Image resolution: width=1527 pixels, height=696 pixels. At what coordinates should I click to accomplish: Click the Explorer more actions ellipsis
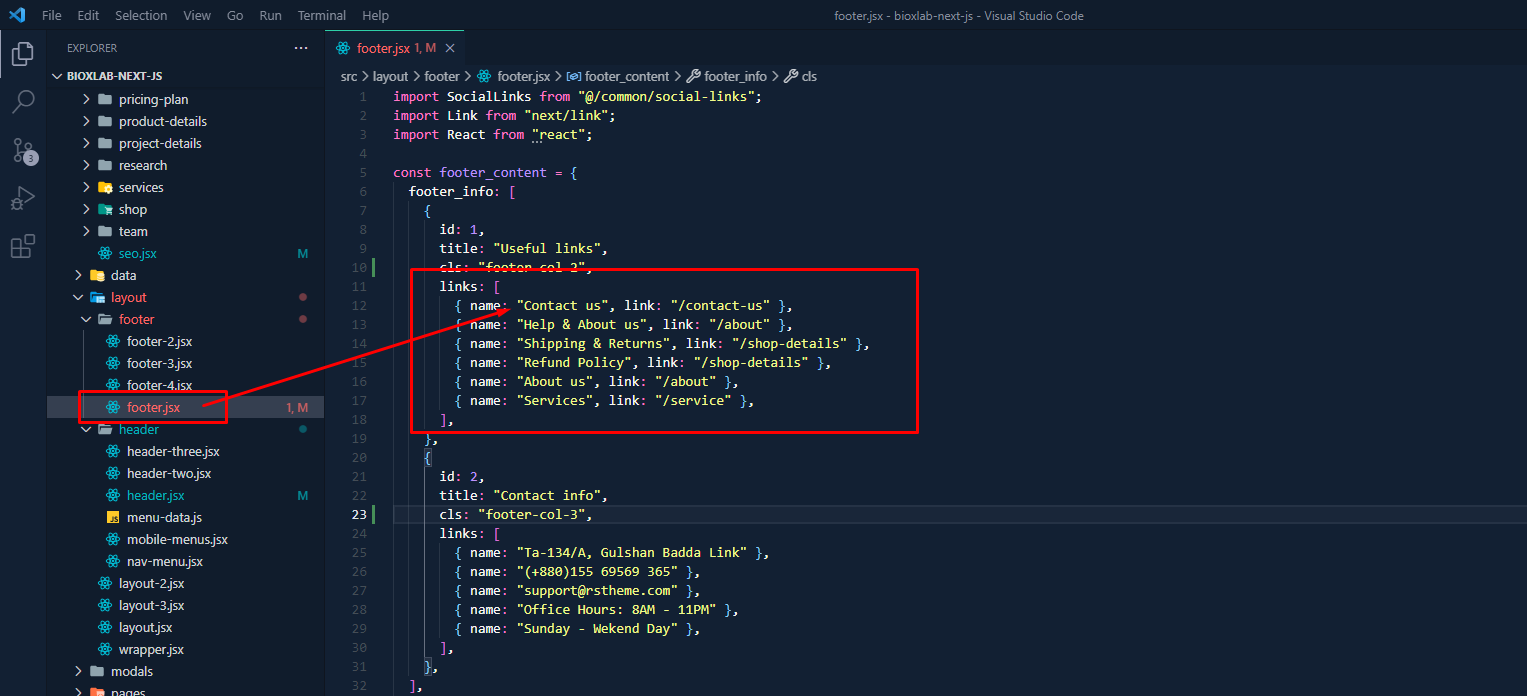pos(301,48)
